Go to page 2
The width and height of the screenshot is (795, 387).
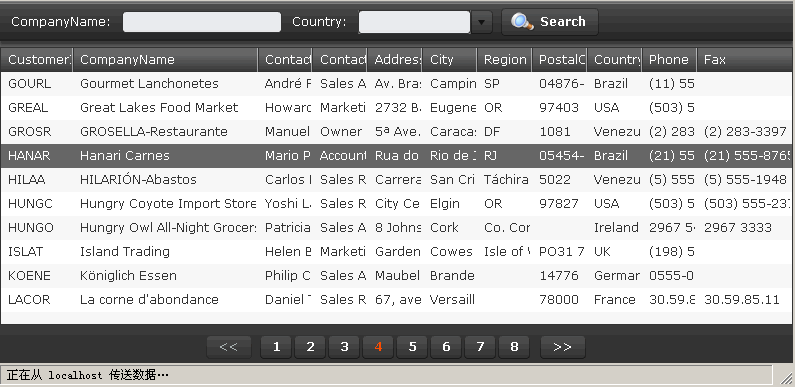(x=310, y=347)
